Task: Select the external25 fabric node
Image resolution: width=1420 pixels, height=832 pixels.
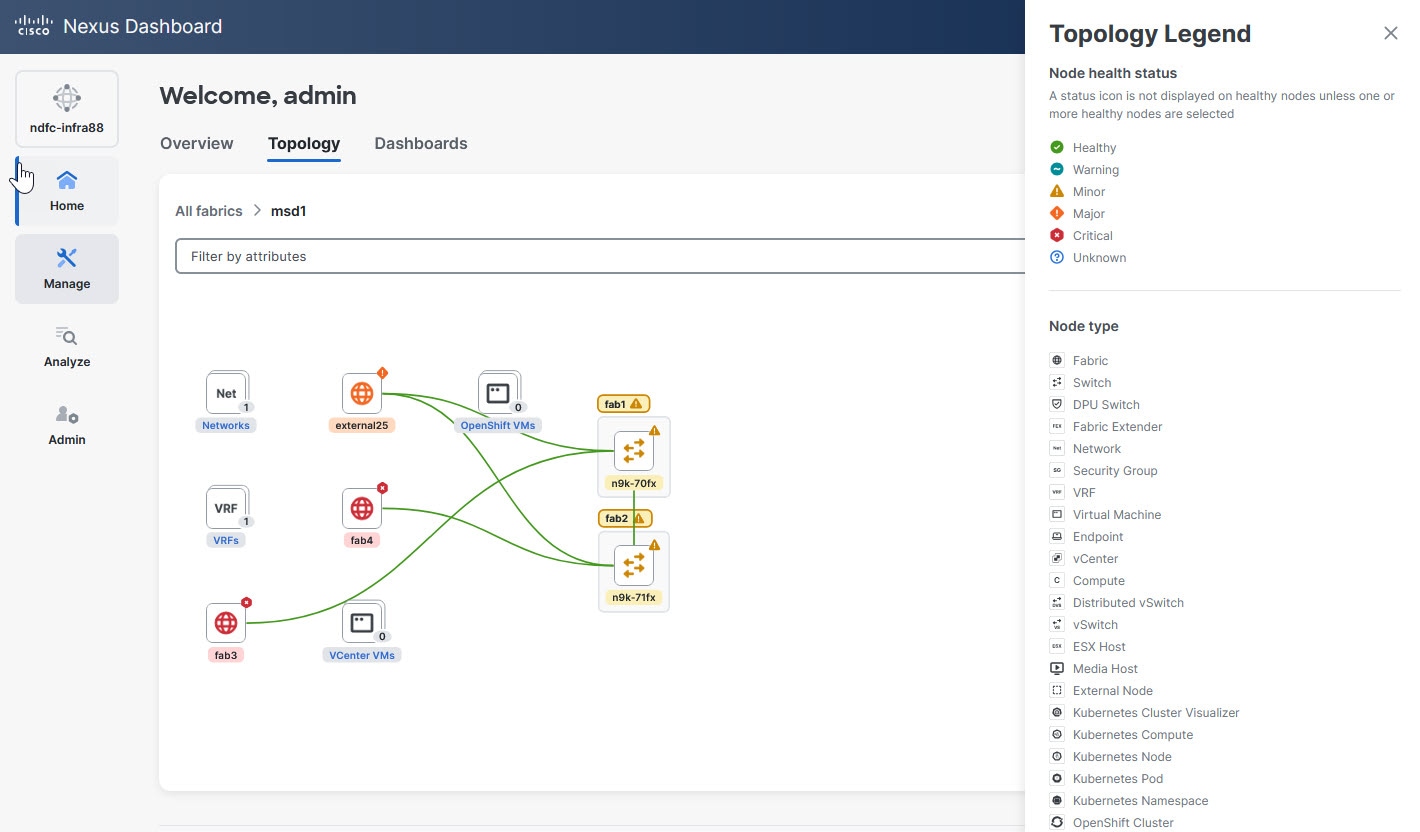Action: tap(362, 394)
